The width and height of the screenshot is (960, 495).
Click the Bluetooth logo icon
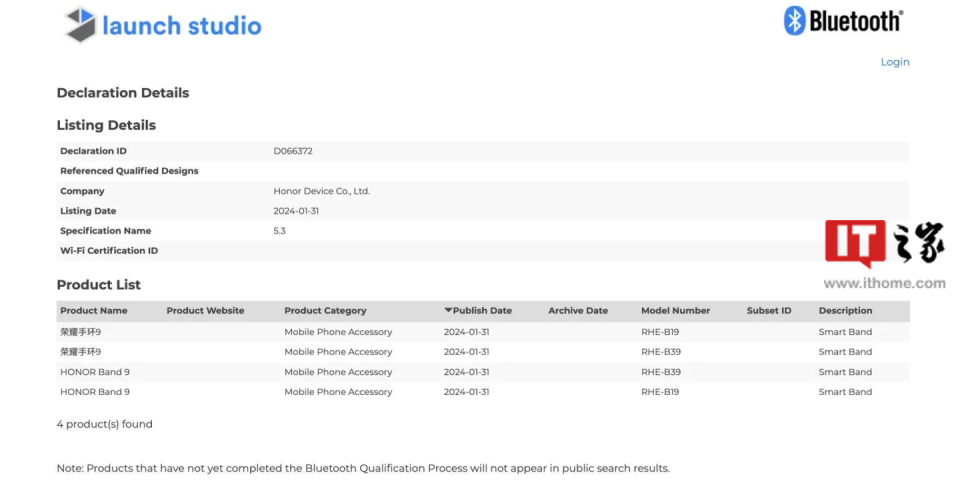click(x=795, y=21)
